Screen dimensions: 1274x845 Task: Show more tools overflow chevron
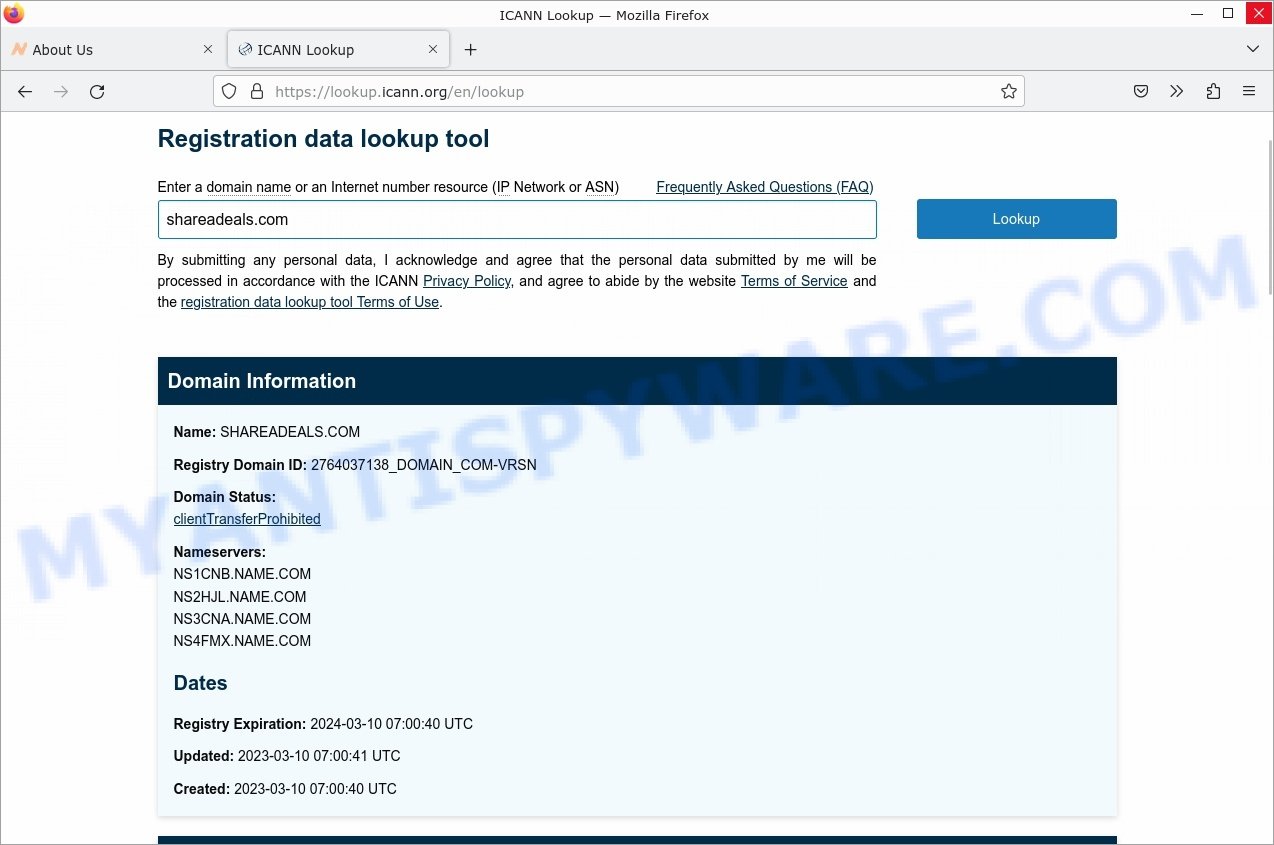pos(1176,92)
